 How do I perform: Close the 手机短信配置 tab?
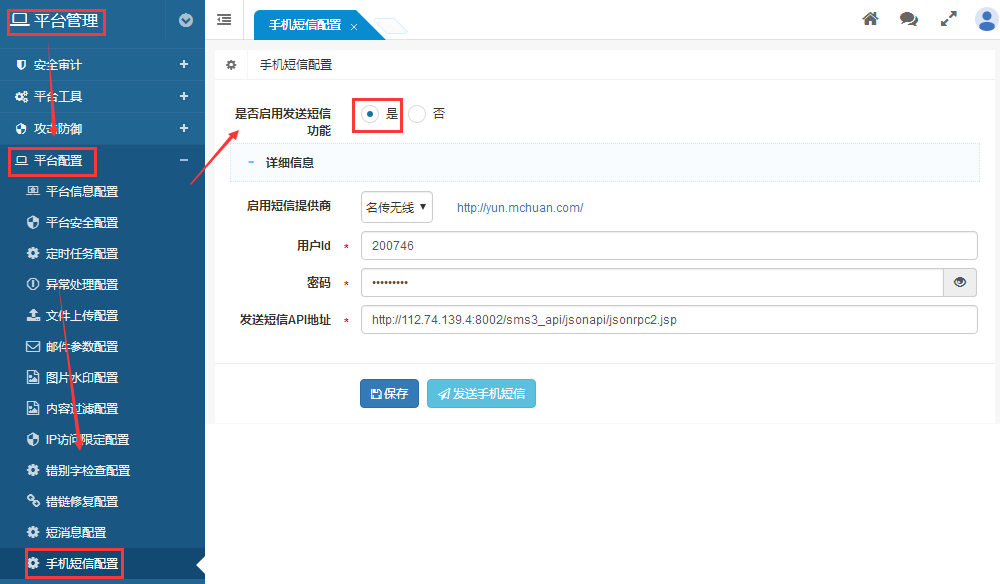[x=354, y=26]
